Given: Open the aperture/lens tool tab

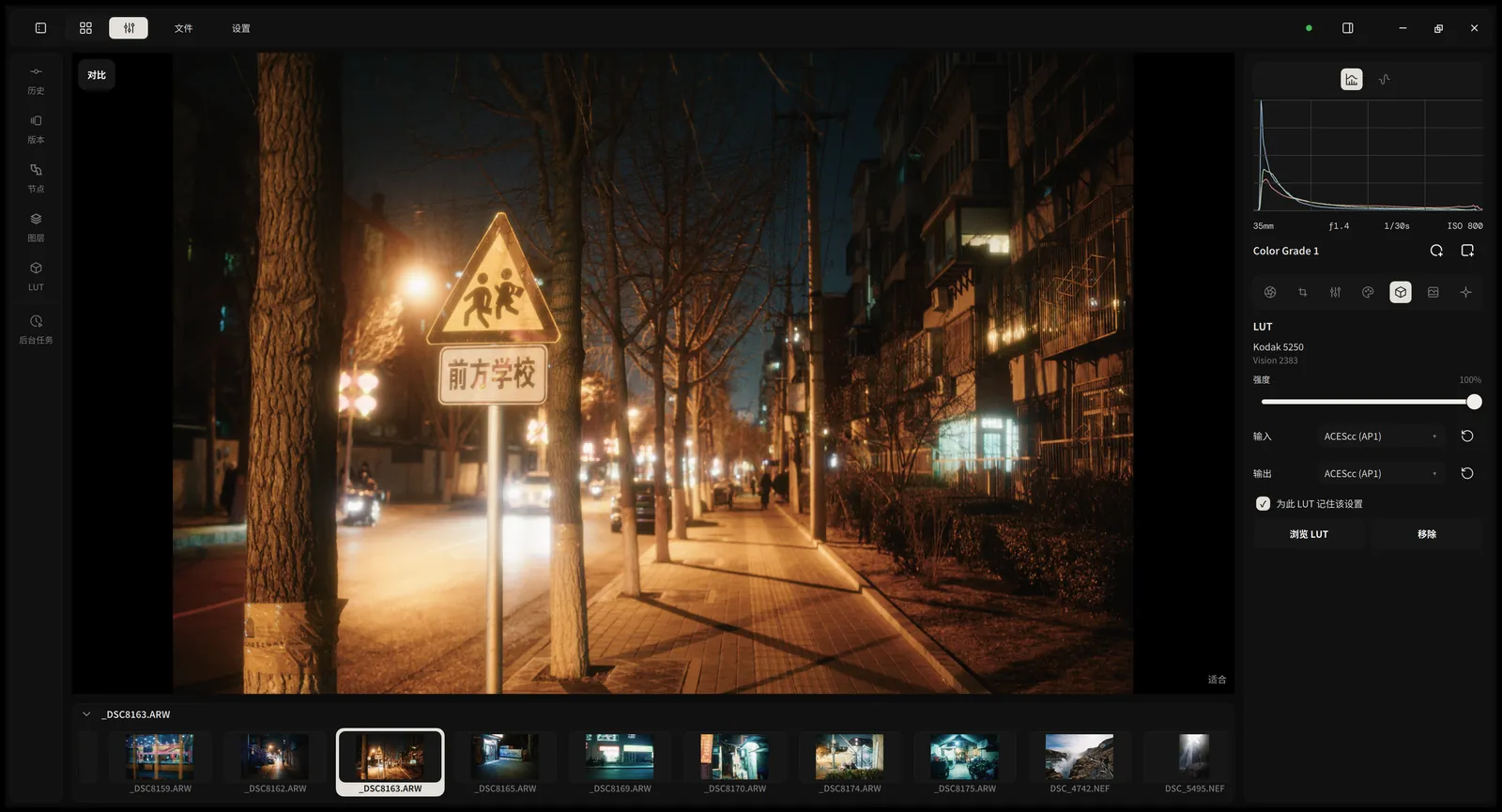Looking at the screenshot, I should click(x=1270, y=292).
